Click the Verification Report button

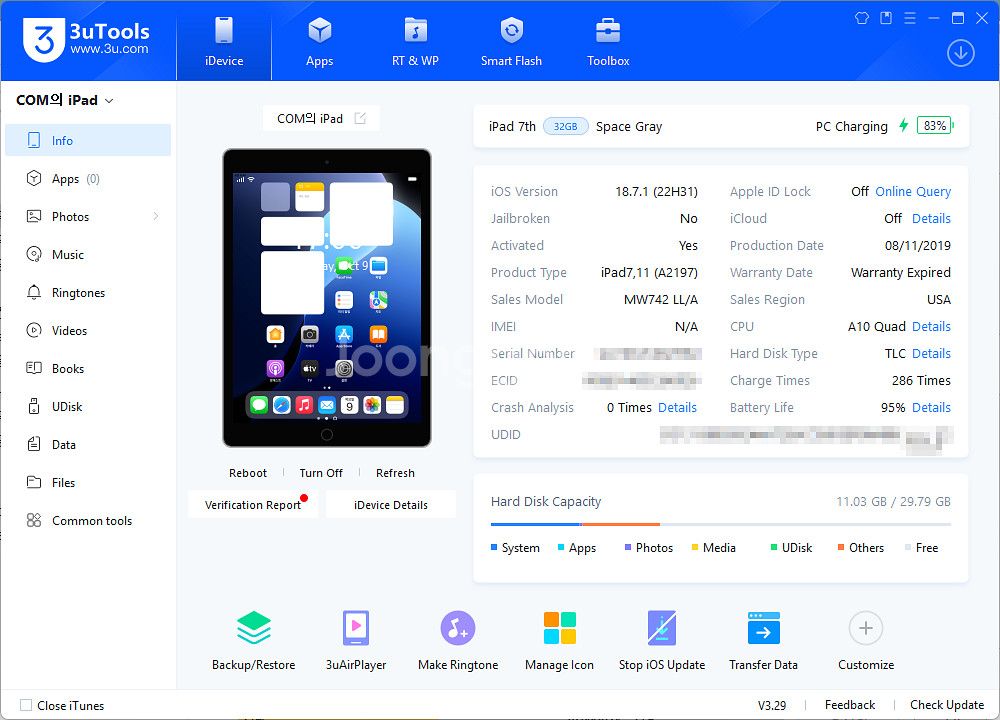point(253,505)
